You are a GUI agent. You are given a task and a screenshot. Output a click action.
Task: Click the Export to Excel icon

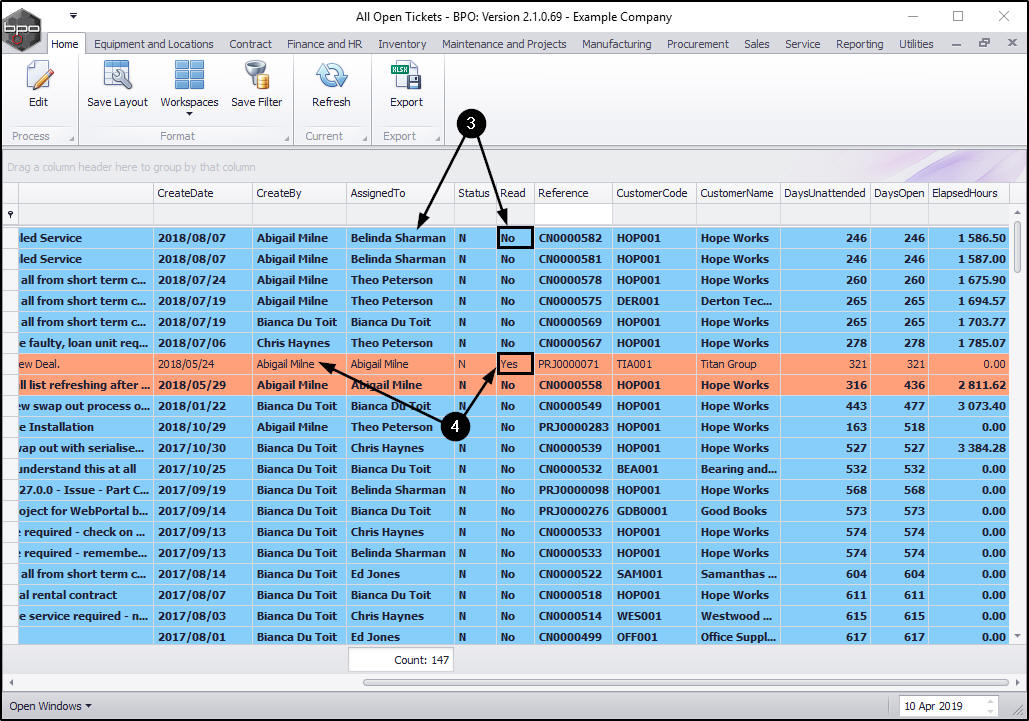406,78
